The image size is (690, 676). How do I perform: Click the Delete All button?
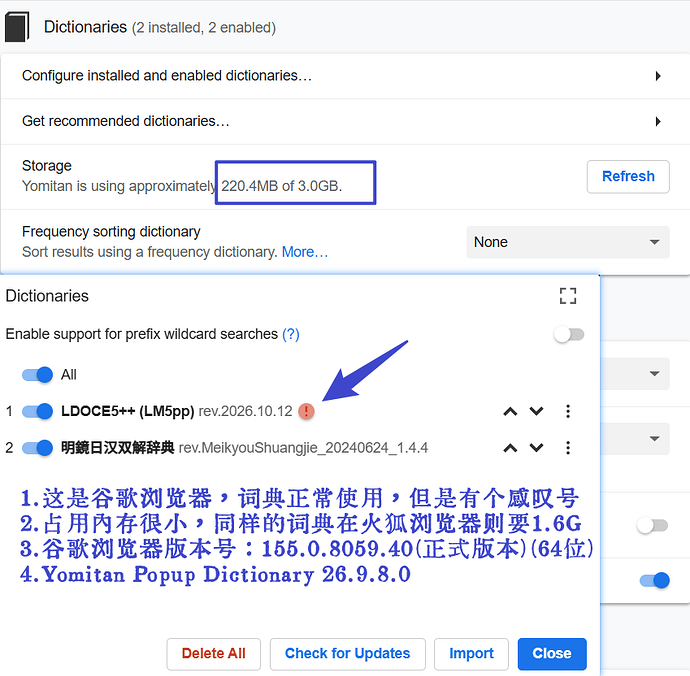213,654
